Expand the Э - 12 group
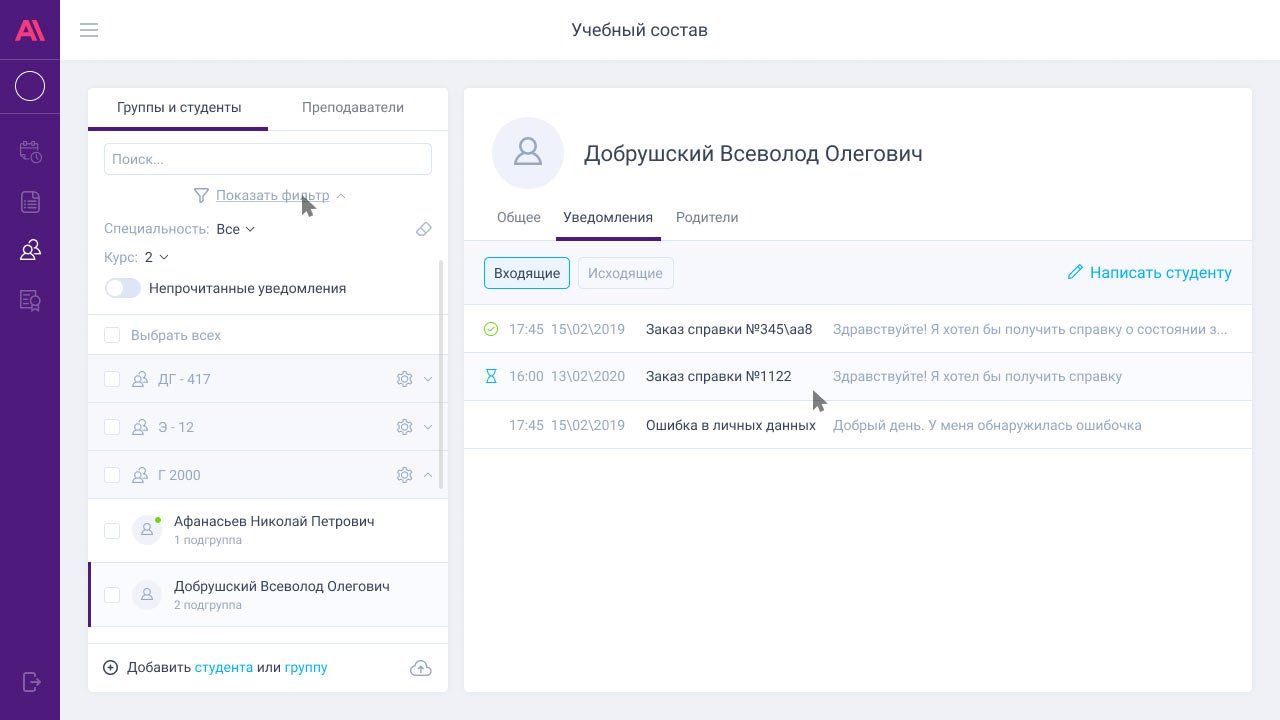The height and width of the screenshot is (720, 1280). coord(428,427)
